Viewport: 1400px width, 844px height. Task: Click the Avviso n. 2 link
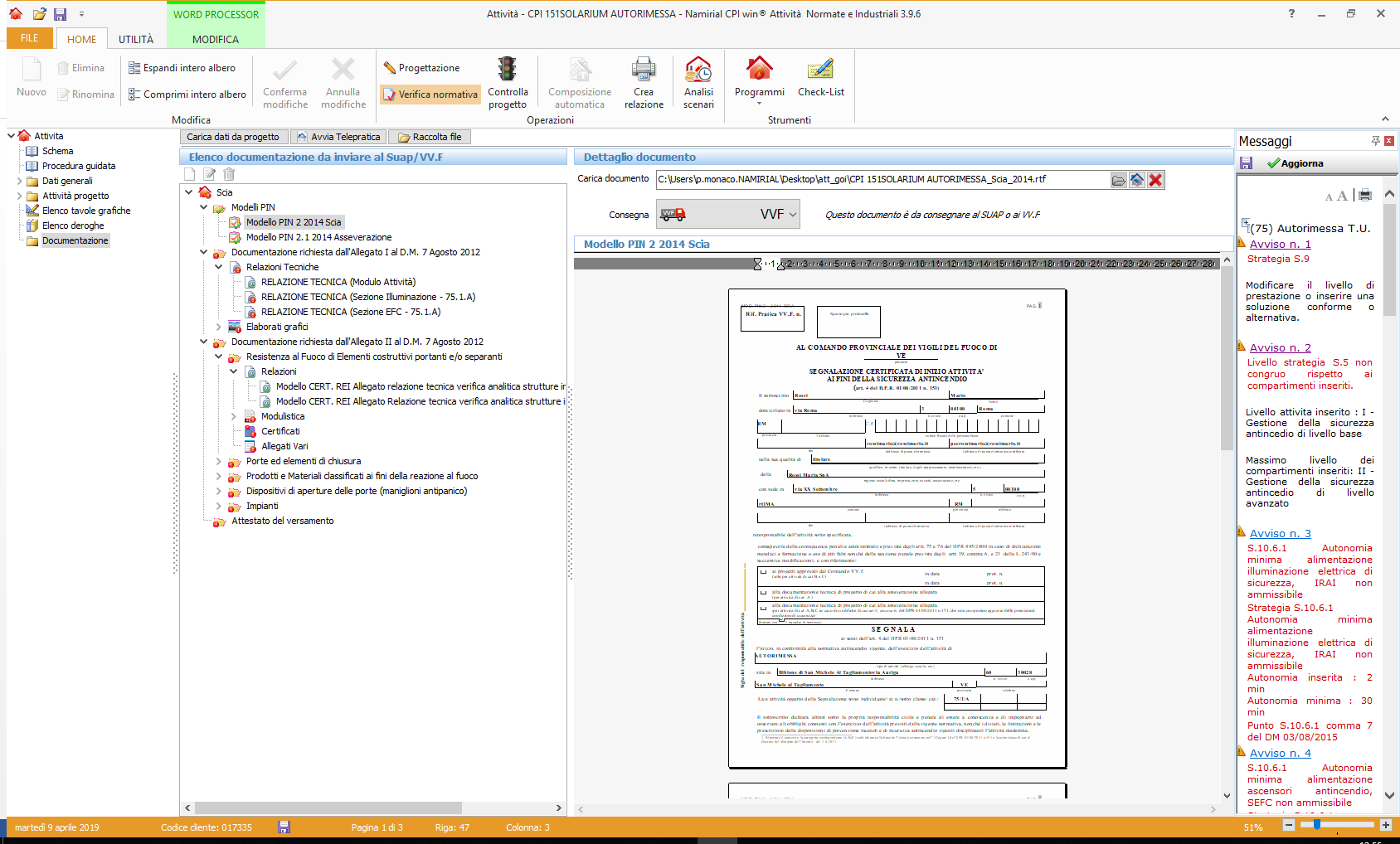coord(1280,348)
